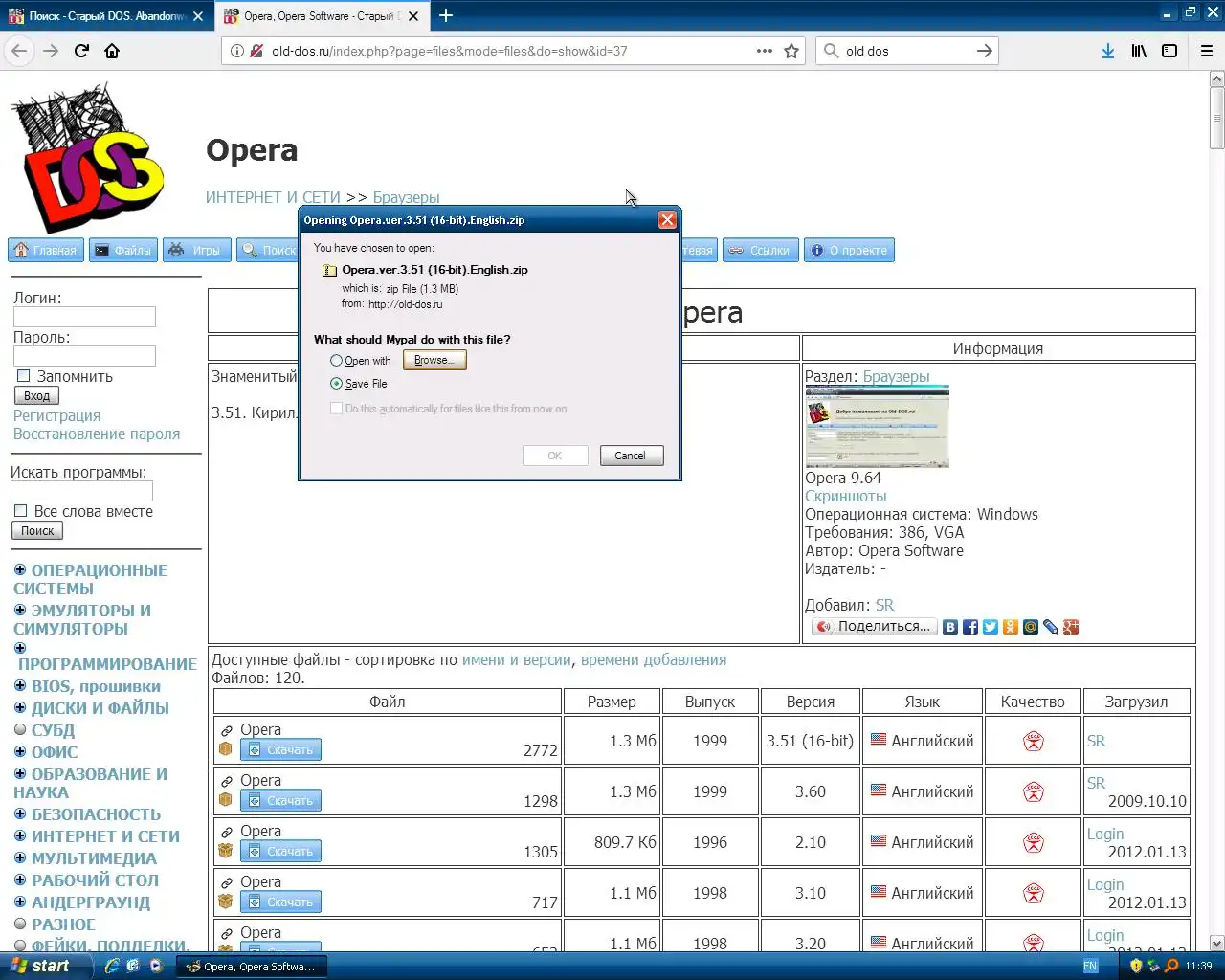Tick the 'Все слова вместе' checkbox
Image resolution: width=1225 pixels, height=980 pixels.
(x=21, y=511)
